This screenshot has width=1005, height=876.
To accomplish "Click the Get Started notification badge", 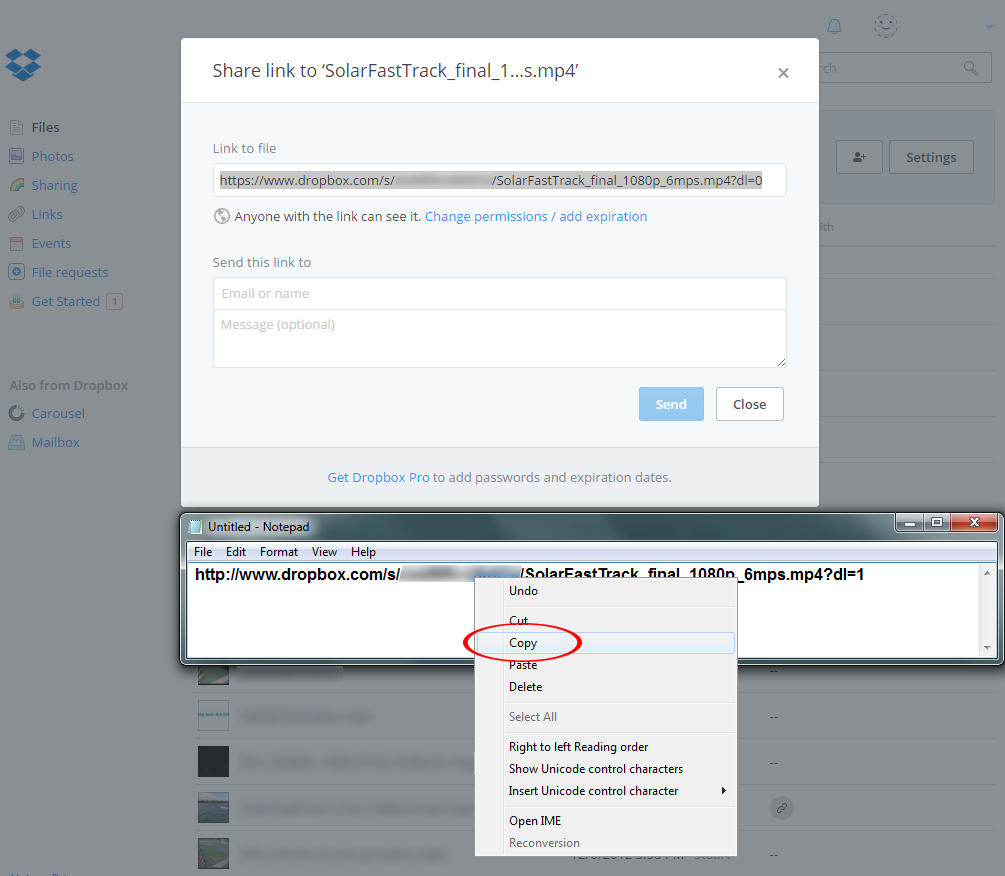I will pos(115,301).
